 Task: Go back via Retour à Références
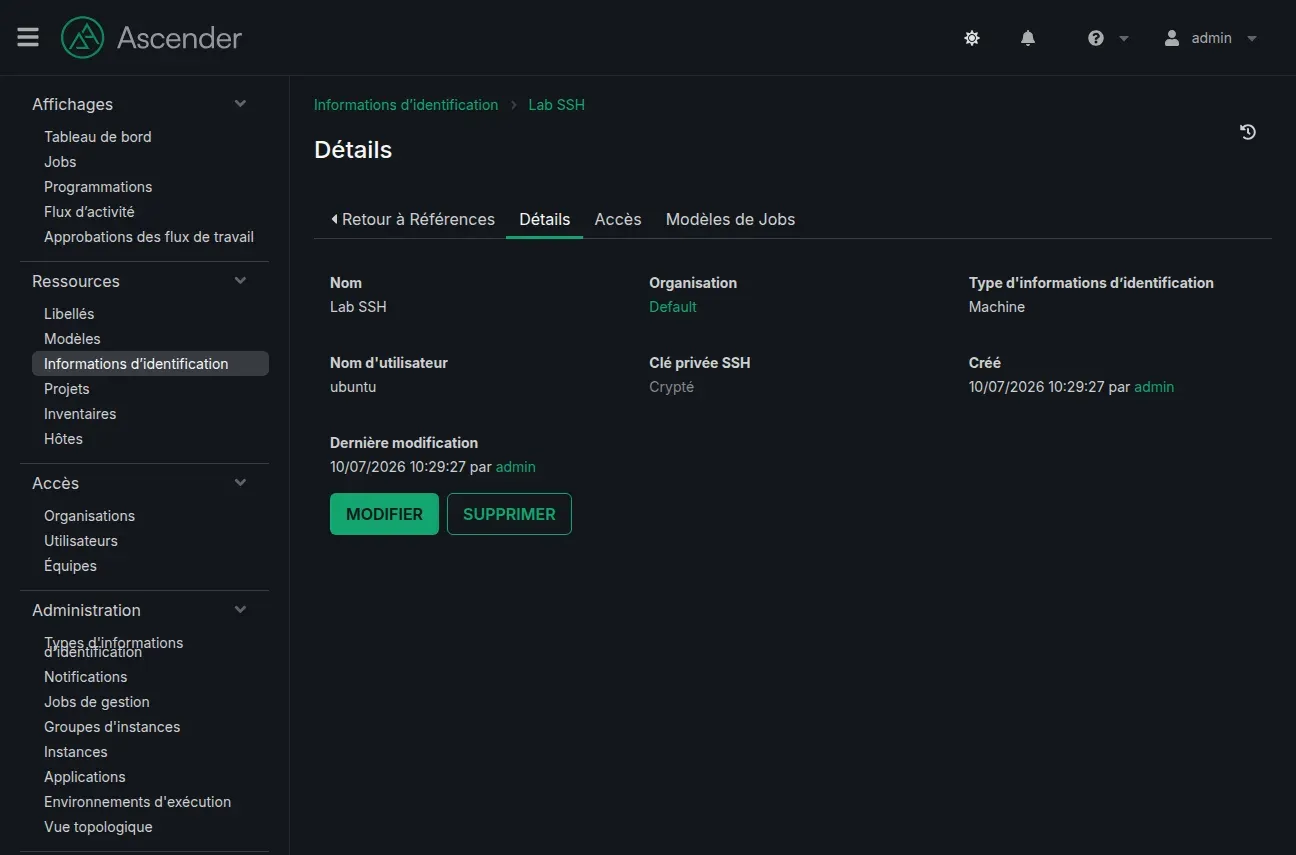coord(412,219)
